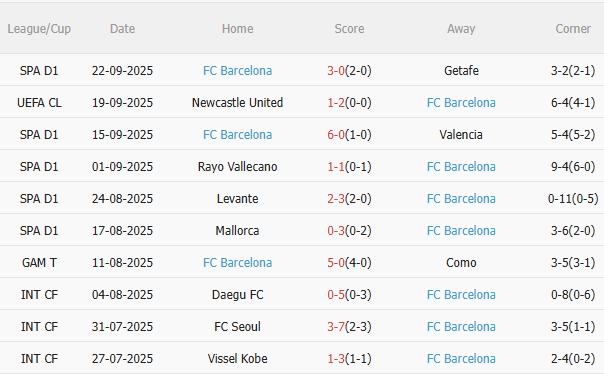The image size is (604, 384).
Task: Click UEFA CL league label
Action: [39, 102]
